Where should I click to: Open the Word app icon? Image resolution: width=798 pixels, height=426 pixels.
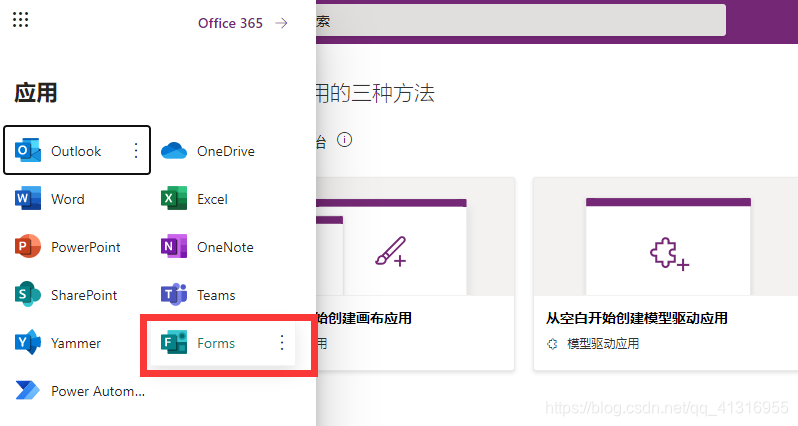click(x=27, y=198)
